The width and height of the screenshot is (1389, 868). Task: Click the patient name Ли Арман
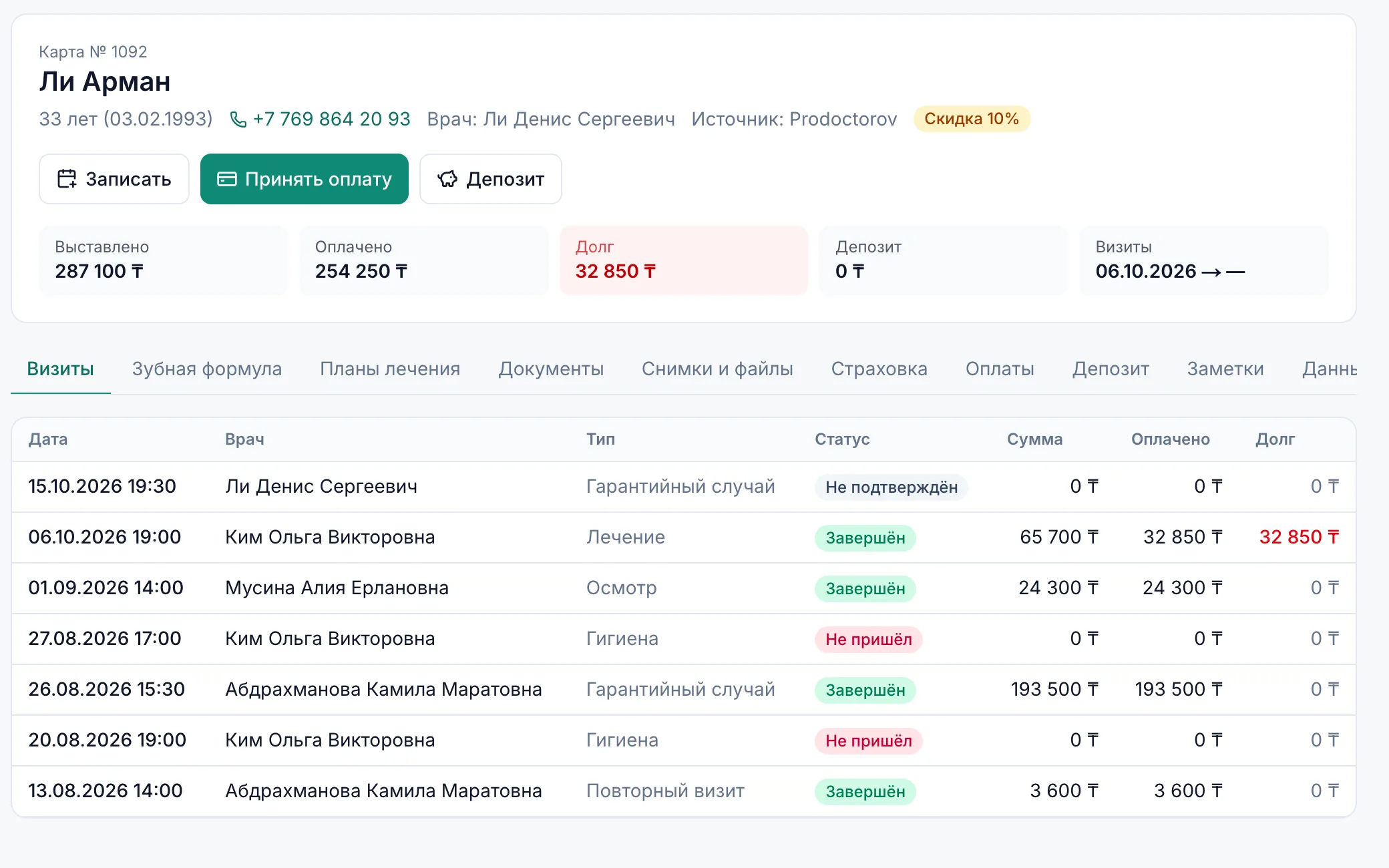105,81
